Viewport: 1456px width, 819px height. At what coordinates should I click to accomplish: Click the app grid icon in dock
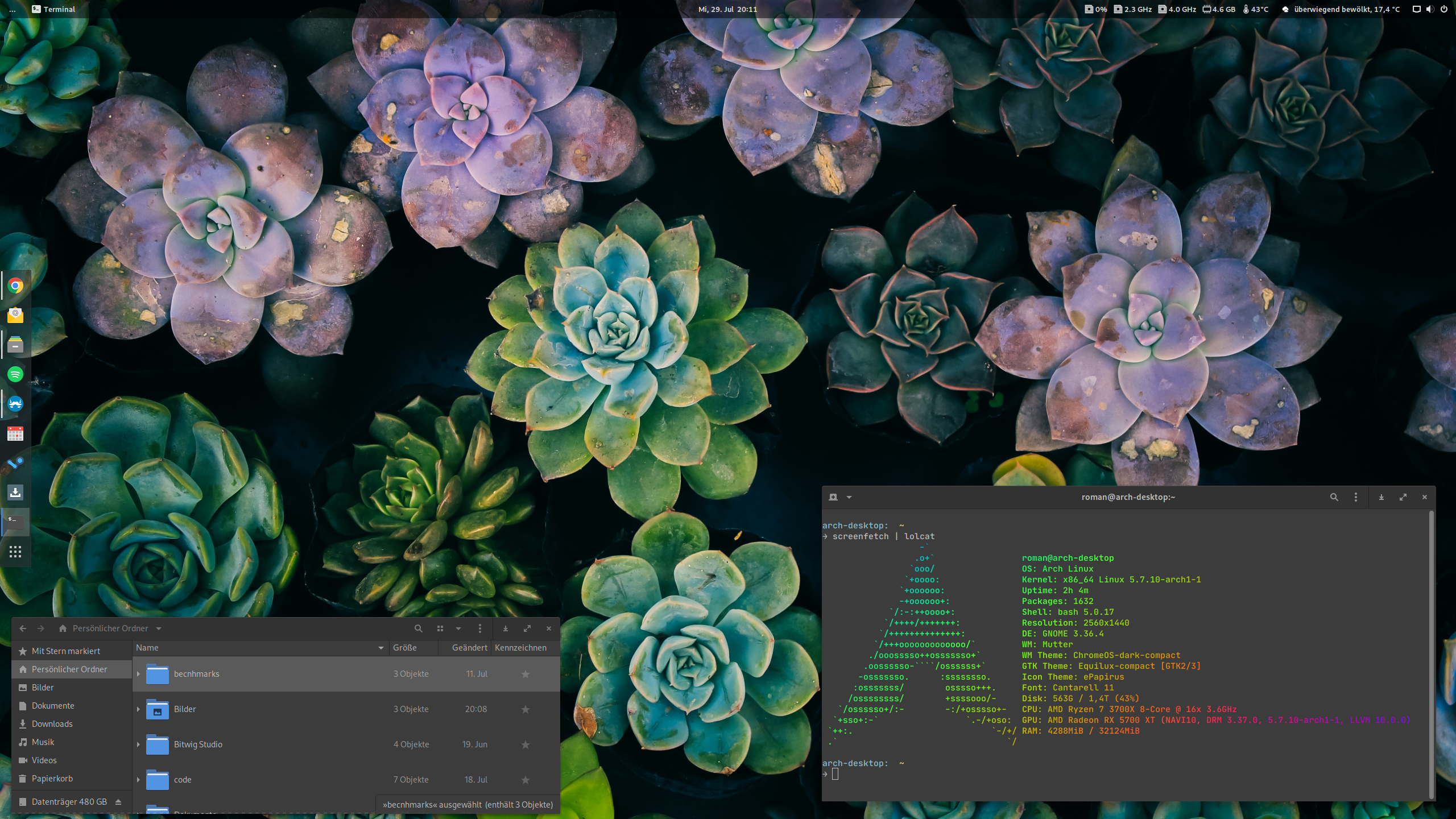(x=15, y=552)
